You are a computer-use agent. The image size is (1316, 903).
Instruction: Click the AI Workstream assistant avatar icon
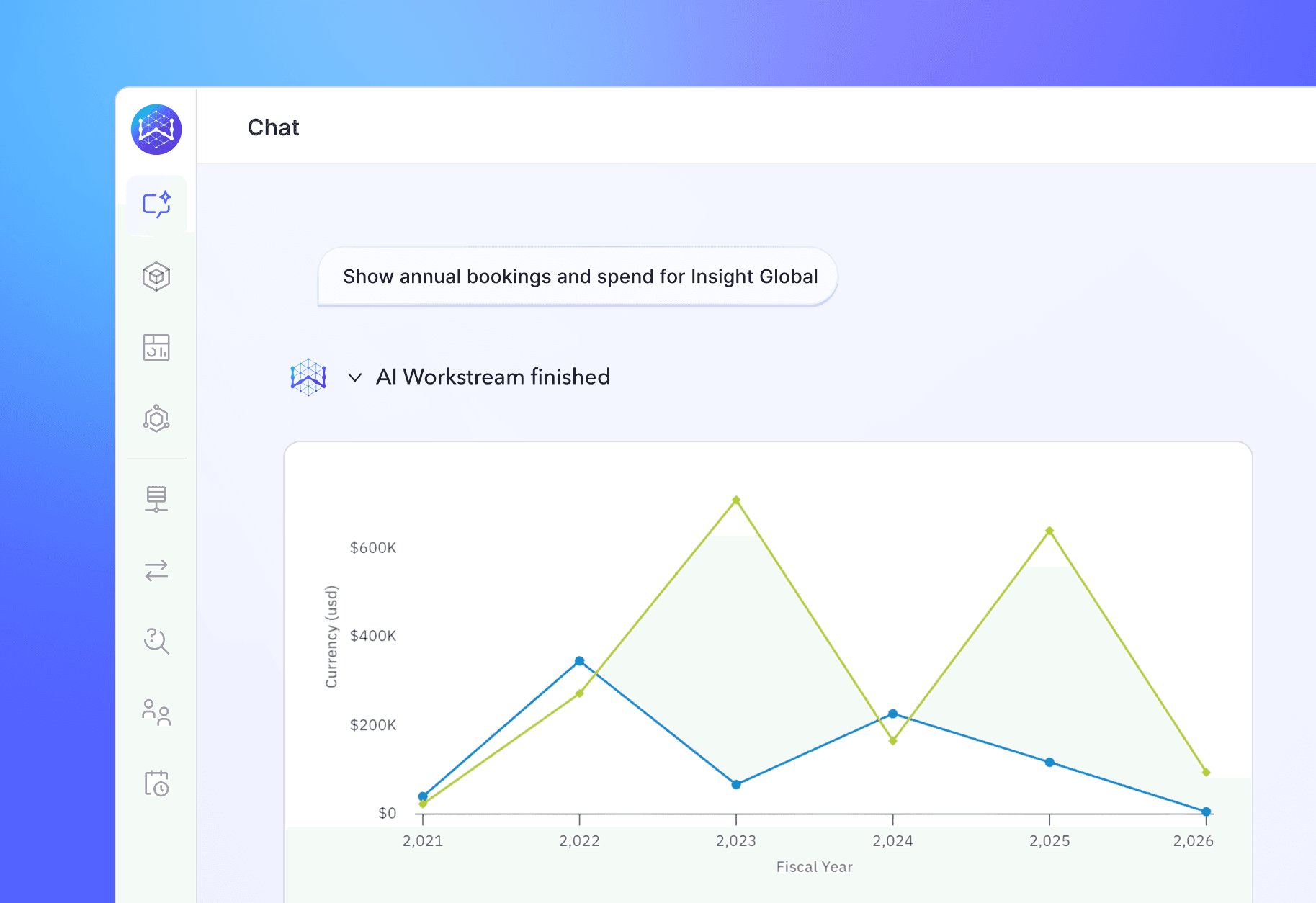(x=308, y=377)
